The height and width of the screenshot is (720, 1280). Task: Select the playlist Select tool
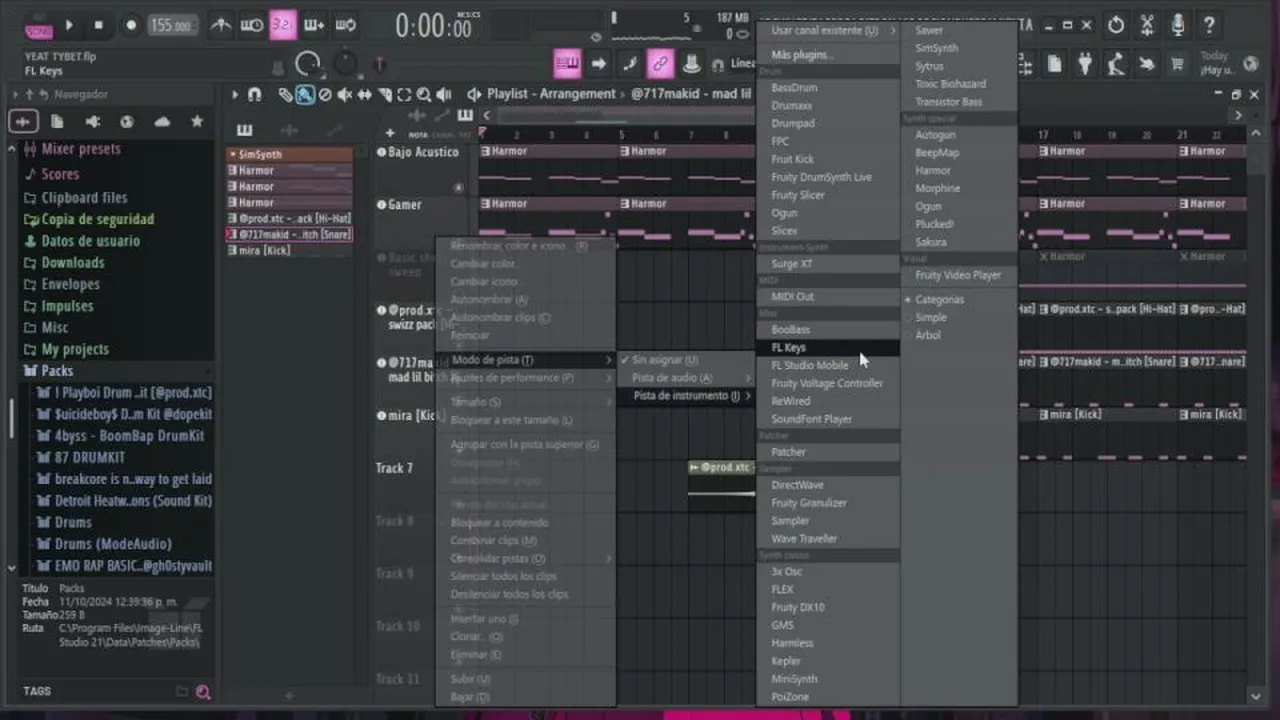[x=404, y=95]
